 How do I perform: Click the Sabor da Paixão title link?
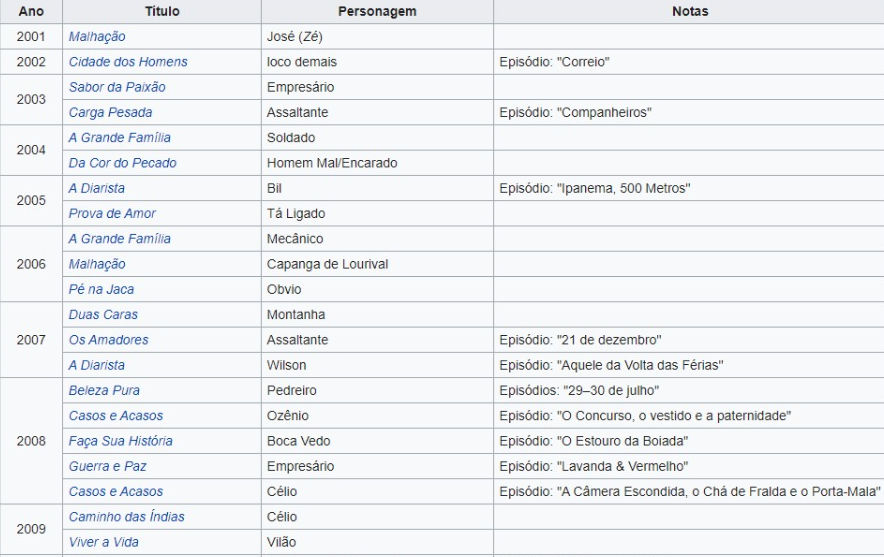point(117,87)
